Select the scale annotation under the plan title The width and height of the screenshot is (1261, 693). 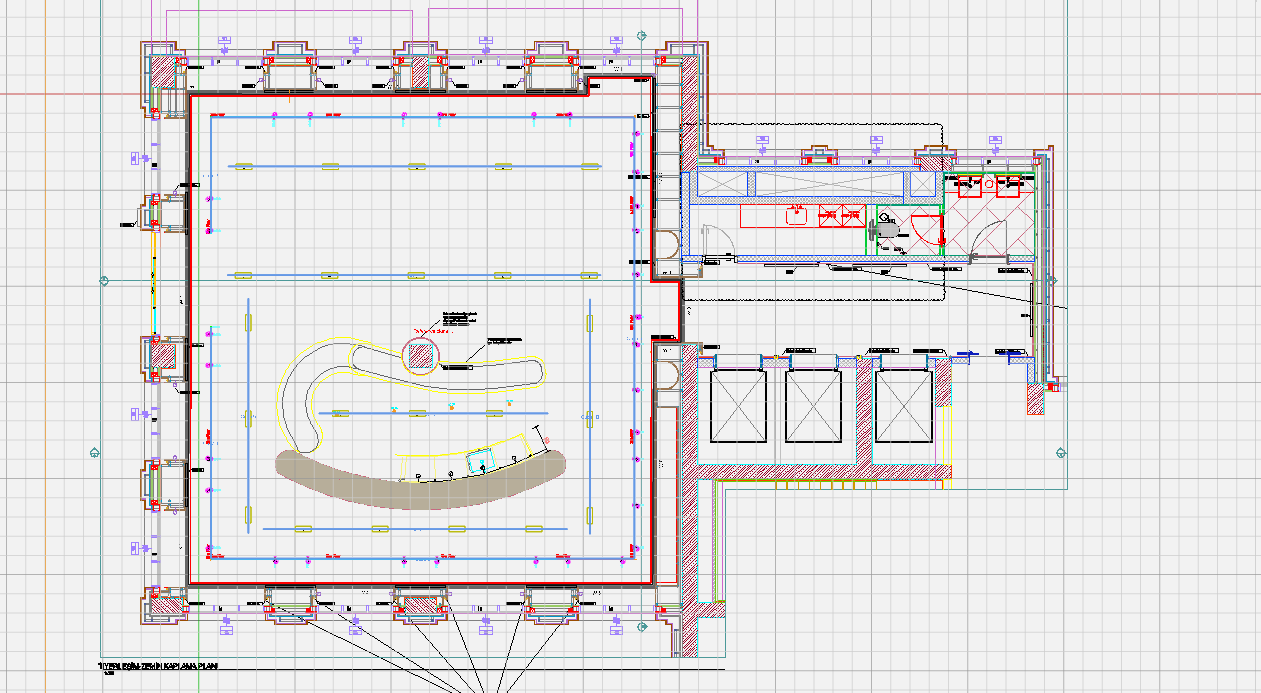coord(108,673)
